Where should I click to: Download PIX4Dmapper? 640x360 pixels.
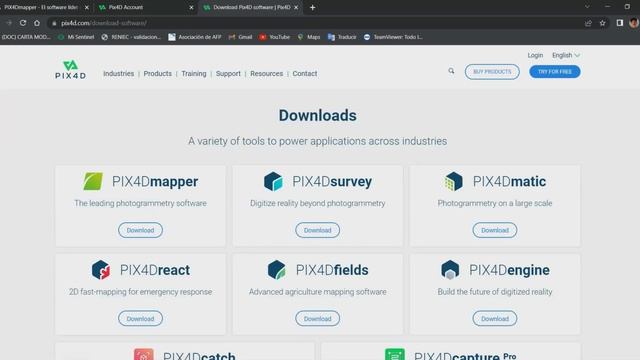pyautogui.click(x=140, y=230)
